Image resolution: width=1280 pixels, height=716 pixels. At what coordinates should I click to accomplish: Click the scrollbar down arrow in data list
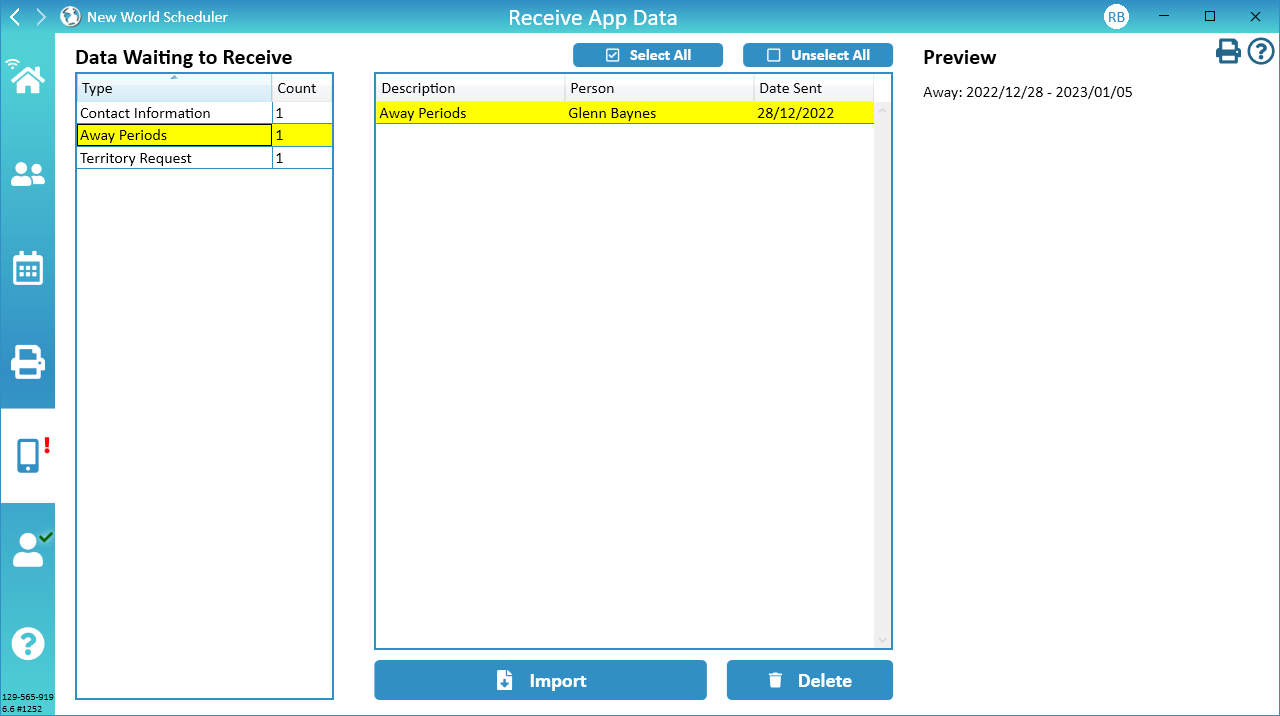[x=882, y=640]
